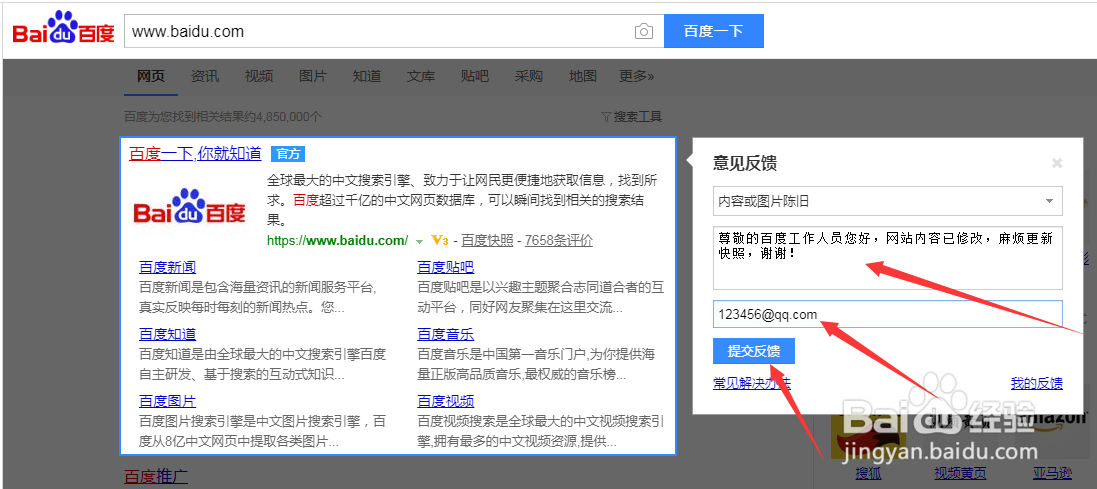This screenshot has width=1097, height=489.
Task: Click the 百度一下 search button
Action: [713, 31]
